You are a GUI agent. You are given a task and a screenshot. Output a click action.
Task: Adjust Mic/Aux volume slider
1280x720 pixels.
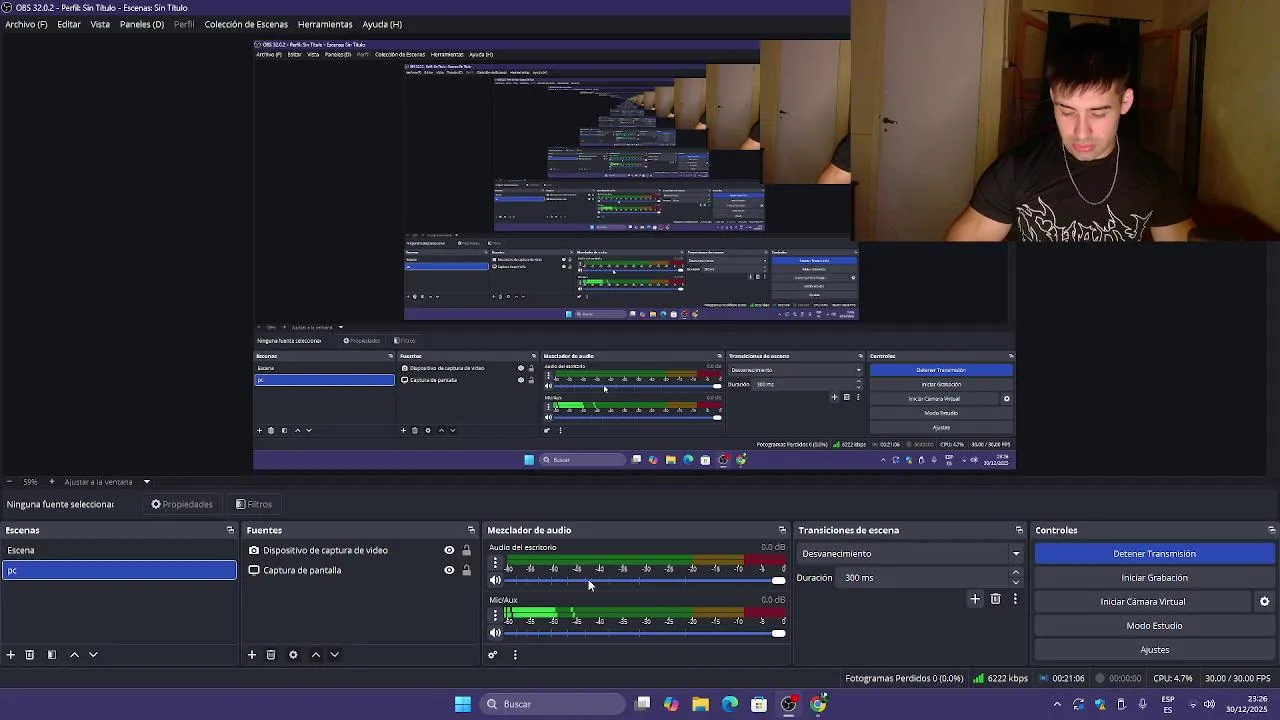click(645, 633)
